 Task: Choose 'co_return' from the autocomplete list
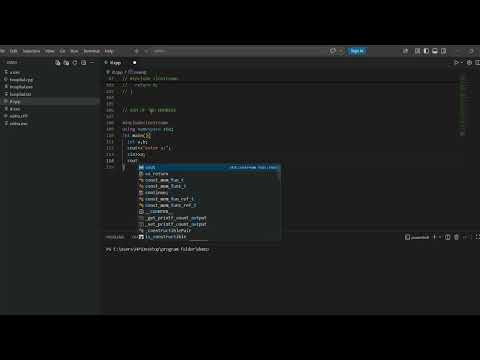click(209, 174)
